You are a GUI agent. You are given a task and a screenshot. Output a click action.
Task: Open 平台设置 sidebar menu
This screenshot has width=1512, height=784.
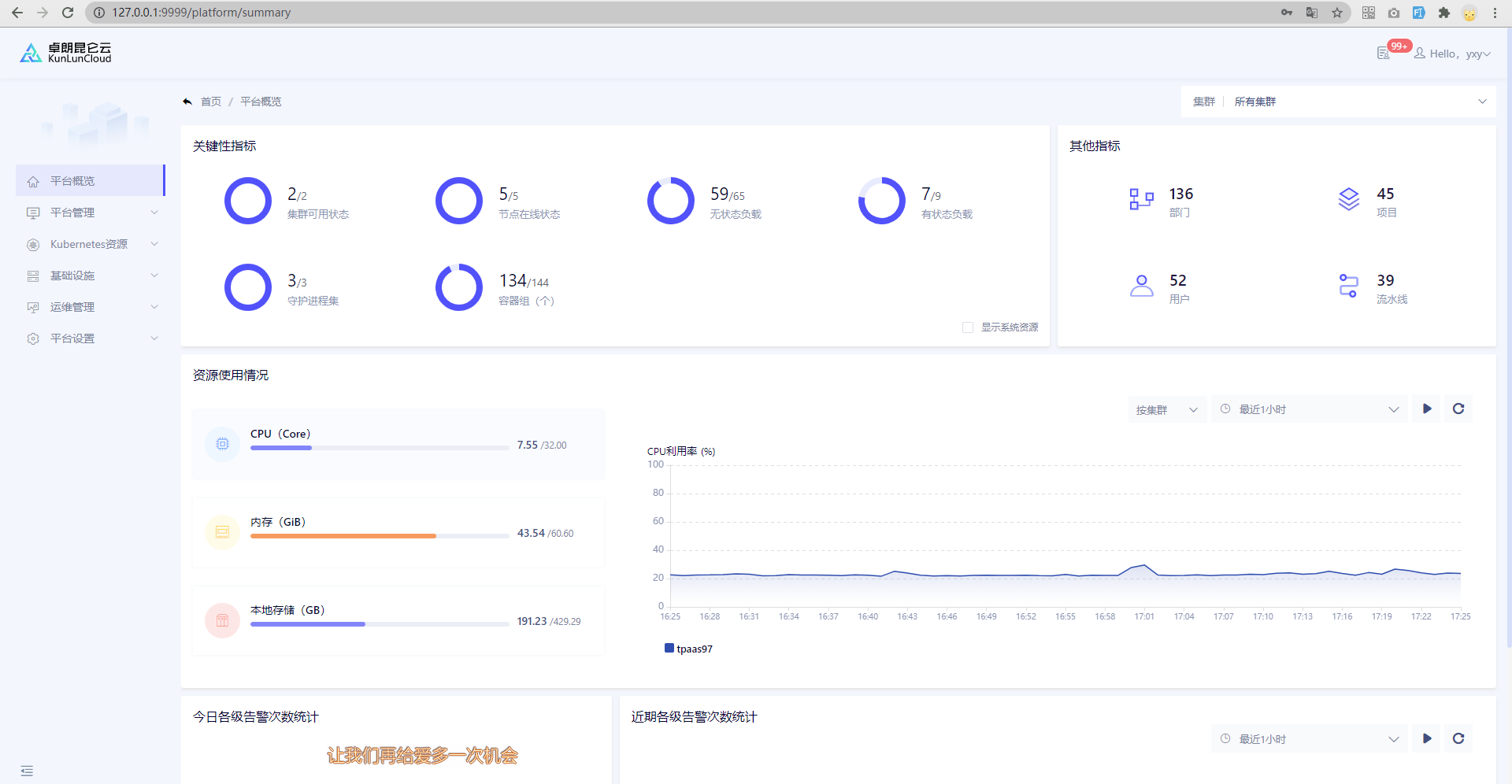(90, 338)
